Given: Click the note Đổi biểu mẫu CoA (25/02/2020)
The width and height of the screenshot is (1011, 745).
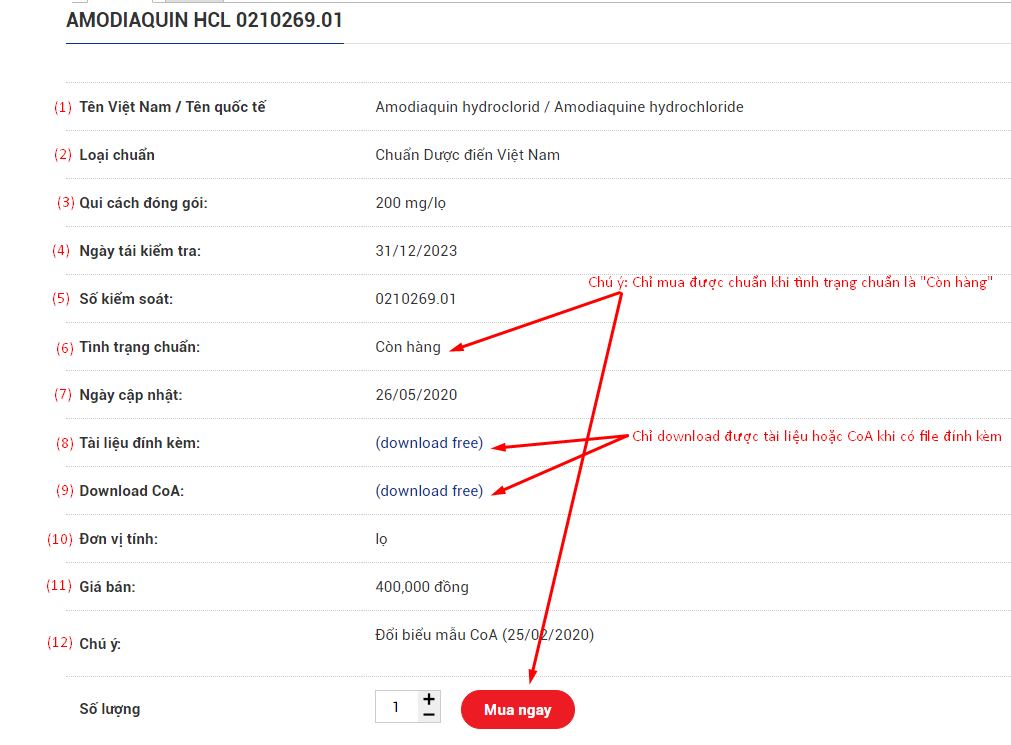Looking at the screenshot, I should [x=484, y=635].
